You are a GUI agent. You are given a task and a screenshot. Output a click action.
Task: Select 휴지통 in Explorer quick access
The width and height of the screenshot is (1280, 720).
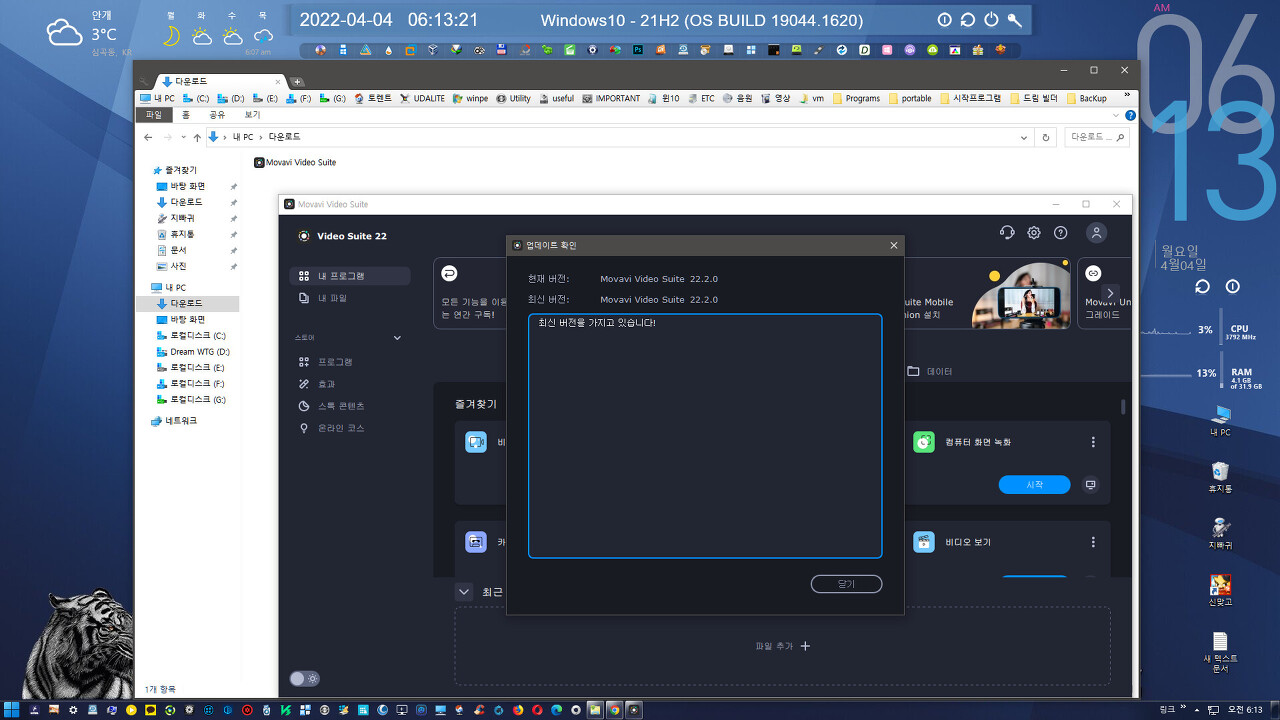[x=181, y=234]
